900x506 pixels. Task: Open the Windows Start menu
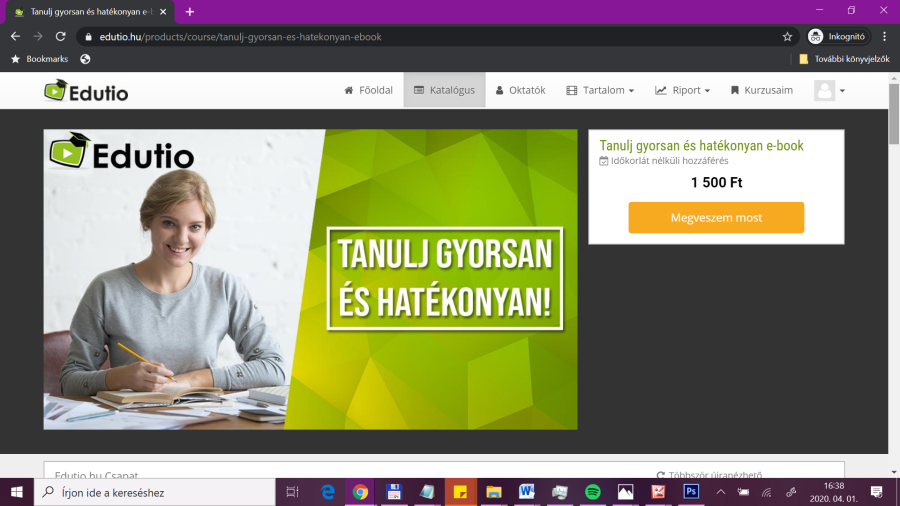(x=17, y=492)
